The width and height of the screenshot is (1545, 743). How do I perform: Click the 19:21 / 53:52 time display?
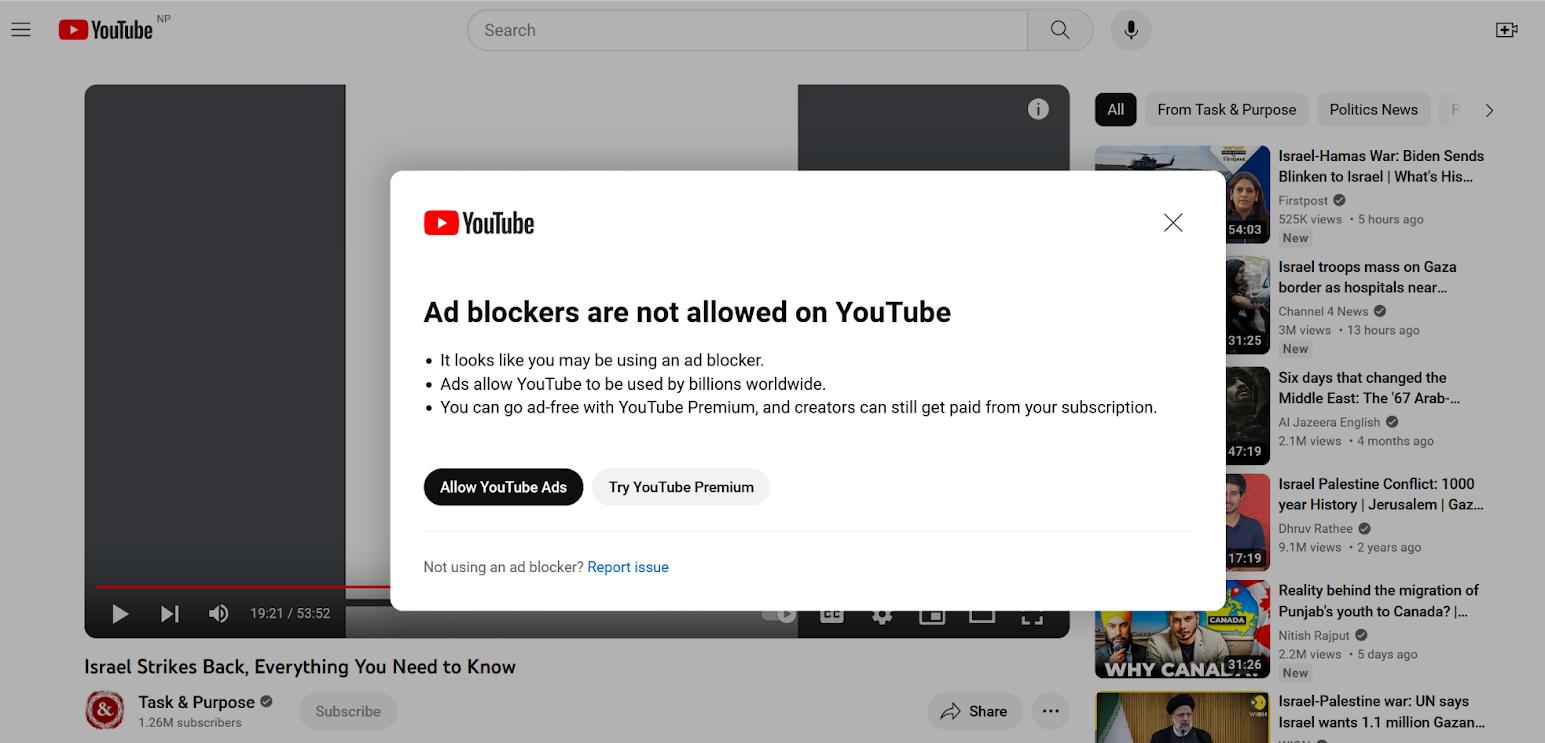tap(290, 614)
